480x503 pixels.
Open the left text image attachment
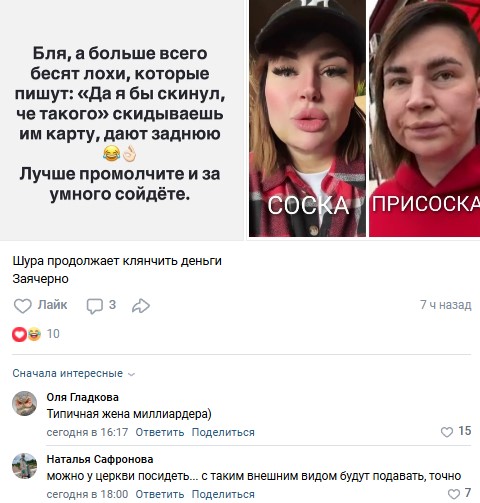point(122,120)
